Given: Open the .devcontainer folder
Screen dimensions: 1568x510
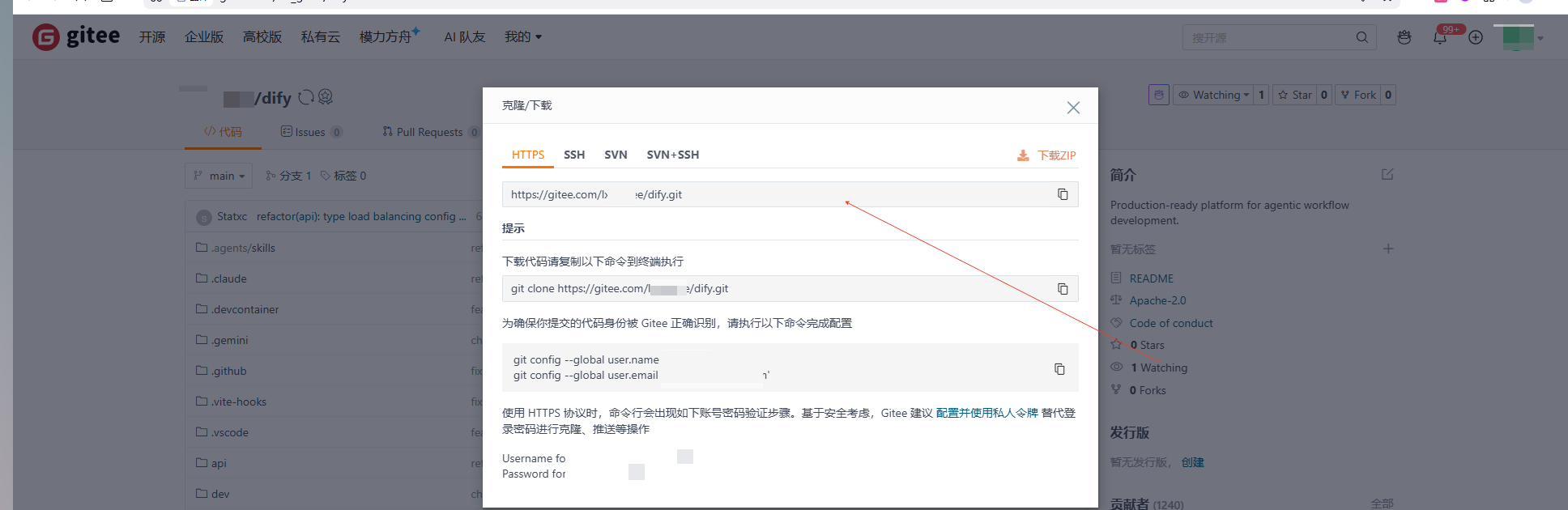Looking at the screenshot, I should [x=237, y=309].
